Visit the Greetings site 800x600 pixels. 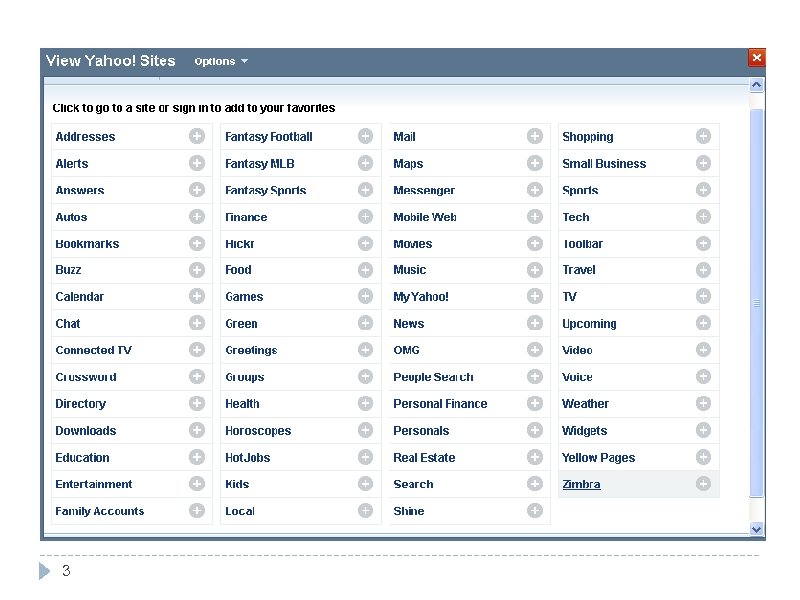pos(251,351)
